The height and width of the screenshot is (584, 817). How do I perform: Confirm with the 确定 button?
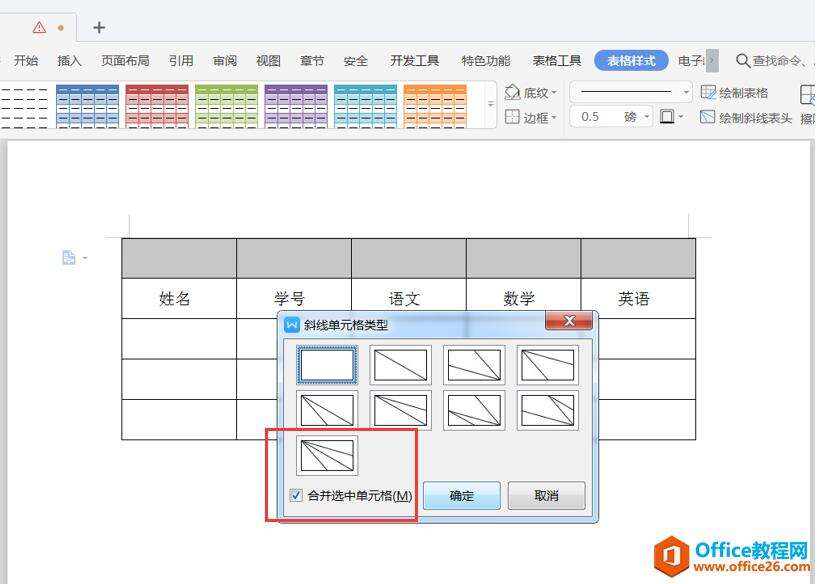point(462,495)
